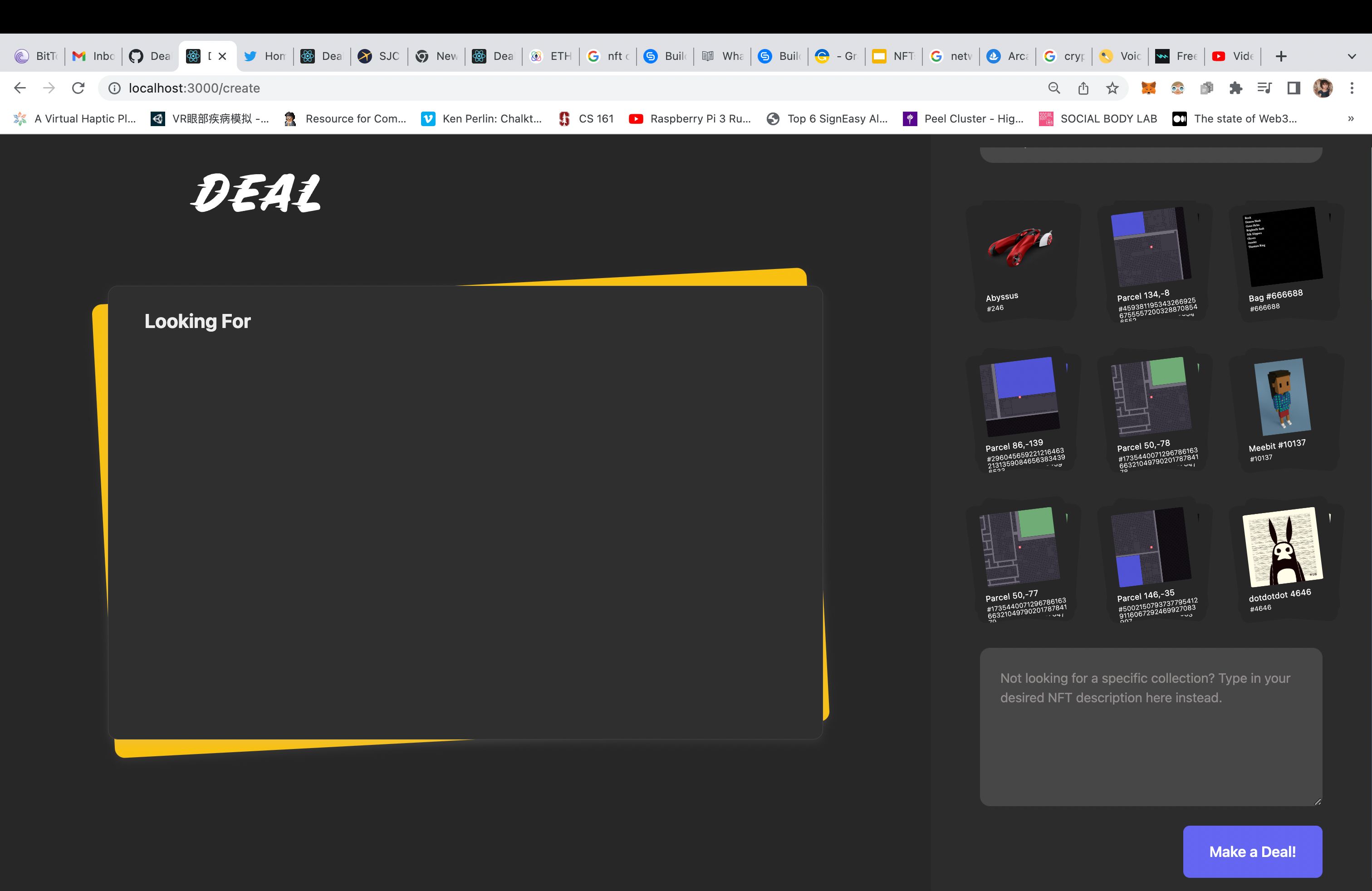Click the reload/refresh browser button
Image resolution: width=1372 pixels, height=891 pixels.
click(78, 88)
